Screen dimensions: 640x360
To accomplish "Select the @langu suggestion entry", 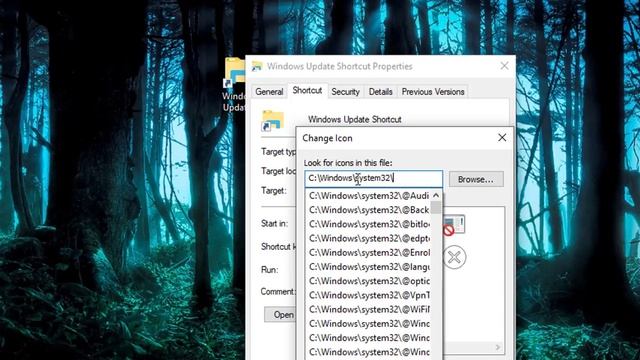I will [369, 267].
